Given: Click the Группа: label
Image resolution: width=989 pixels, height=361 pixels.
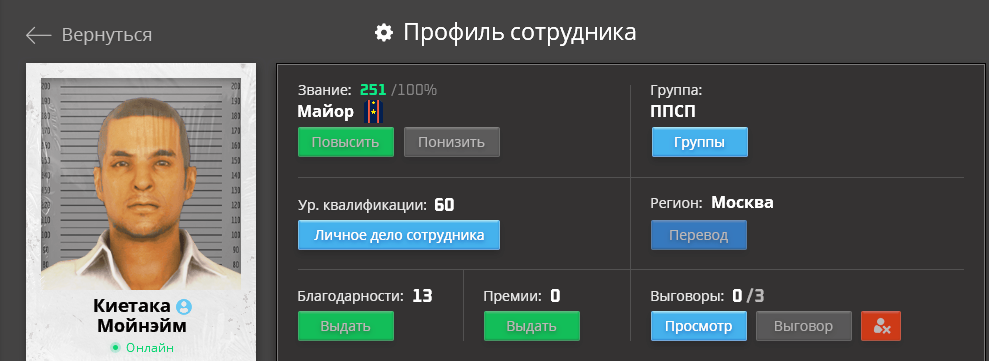Looking at the screenshot, I should (x=676, y=90).
